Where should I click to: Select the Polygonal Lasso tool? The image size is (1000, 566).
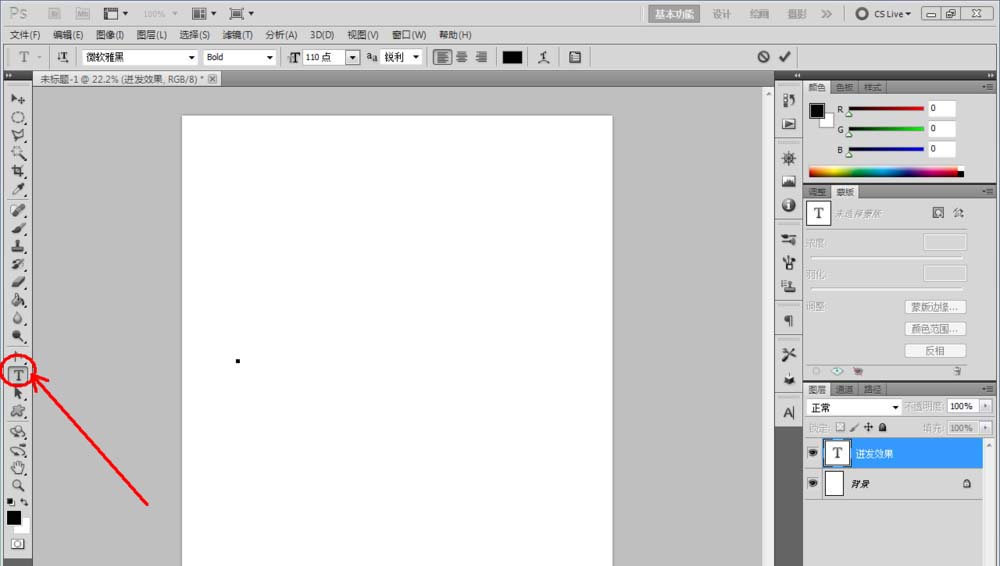(18, 135)
